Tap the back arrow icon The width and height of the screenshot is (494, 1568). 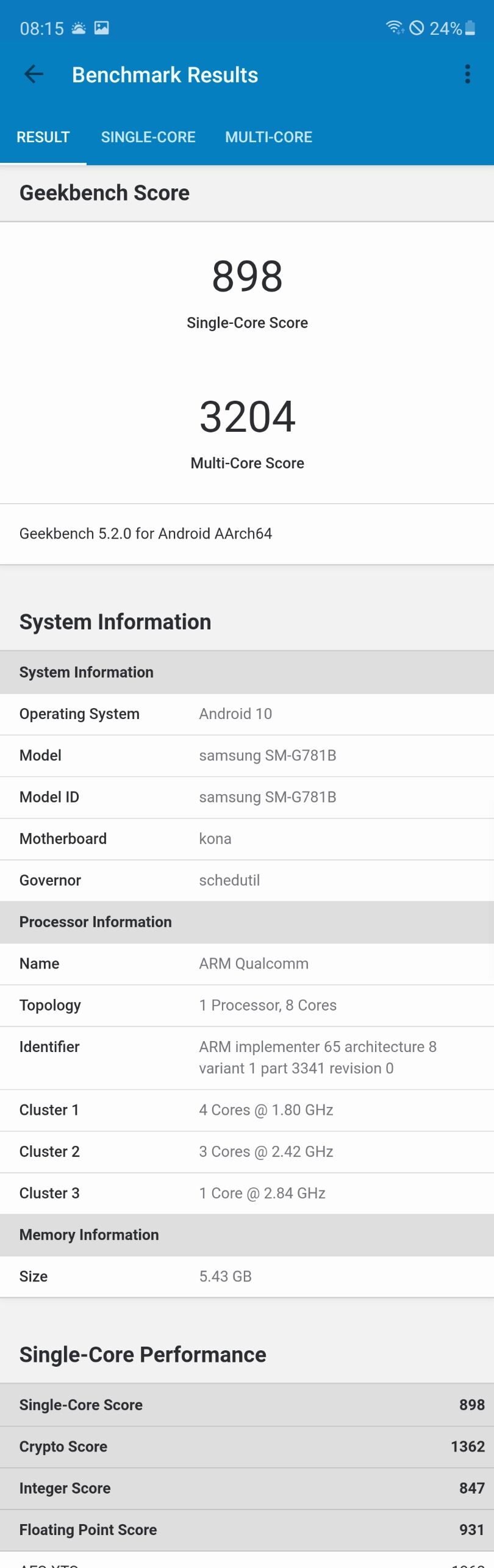34,74
